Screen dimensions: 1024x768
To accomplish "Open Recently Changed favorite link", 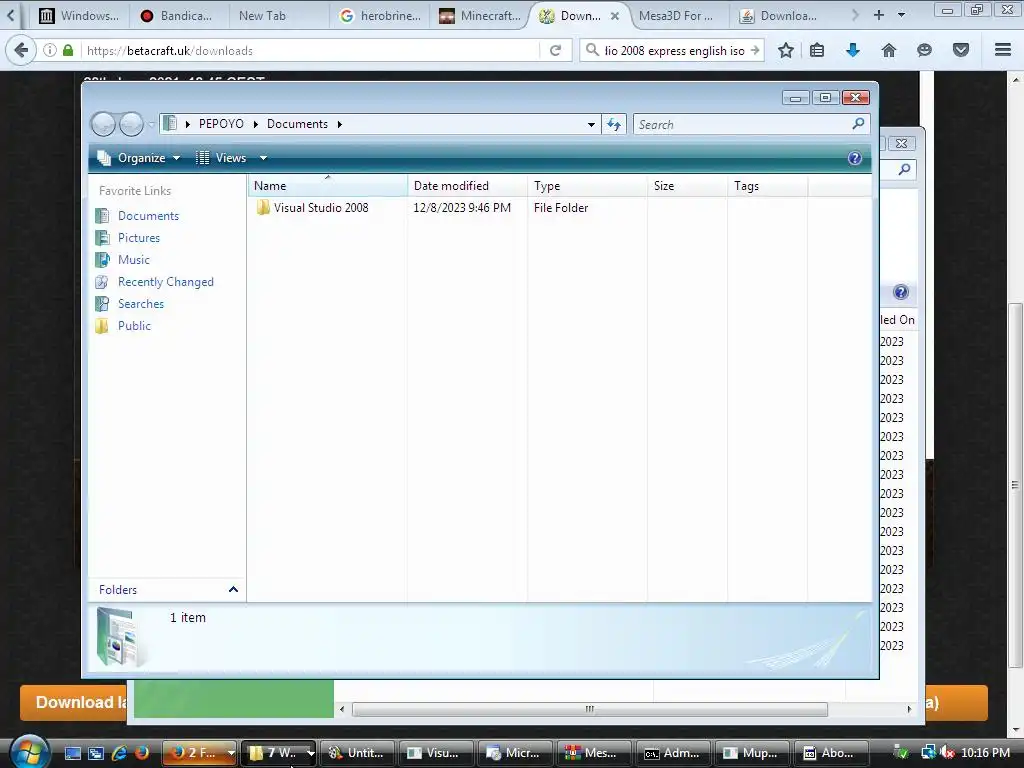I will (165, 282).
